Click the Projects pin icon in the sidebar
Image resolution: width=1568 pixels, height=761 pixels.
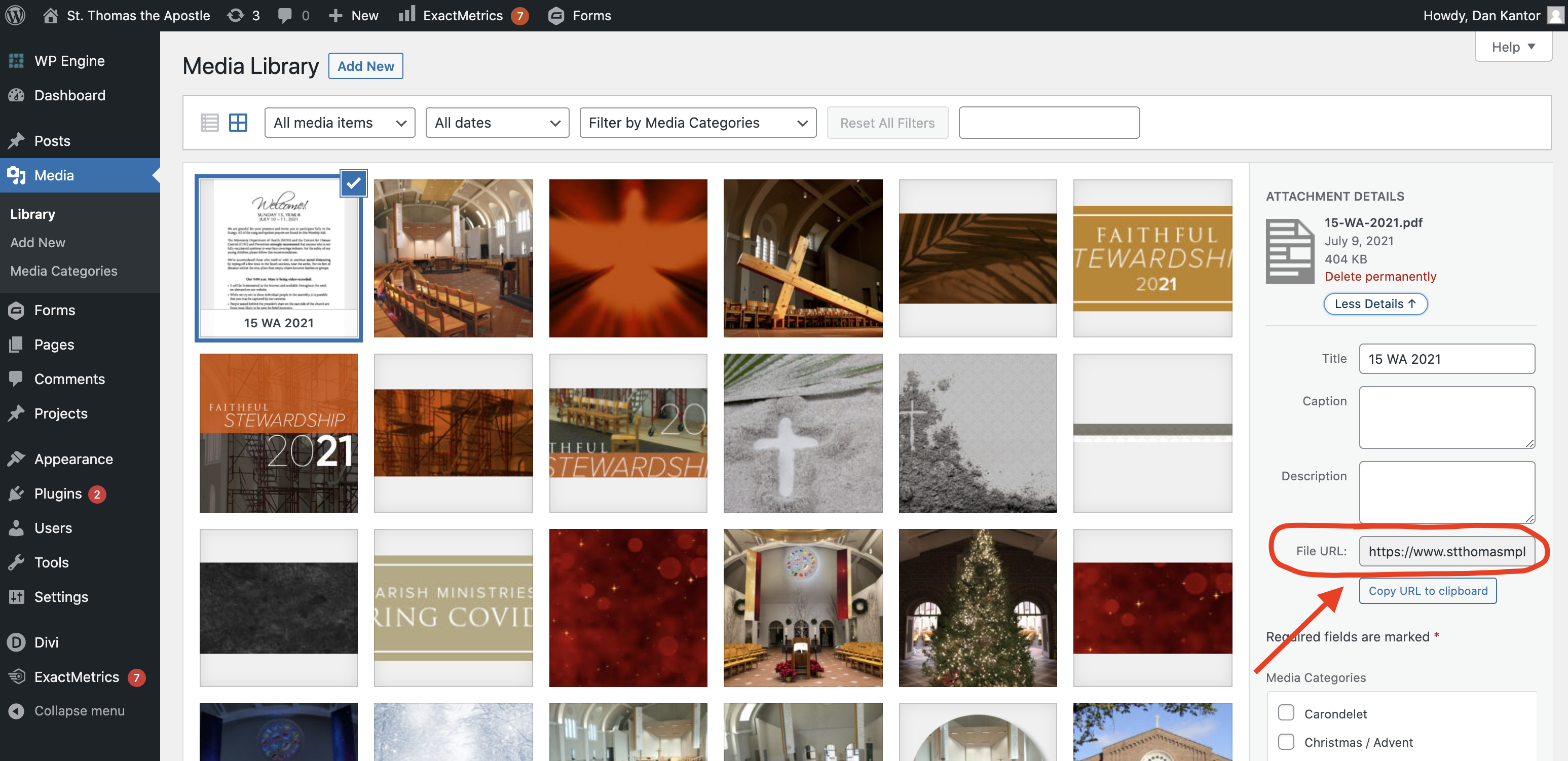pos(16,413)
